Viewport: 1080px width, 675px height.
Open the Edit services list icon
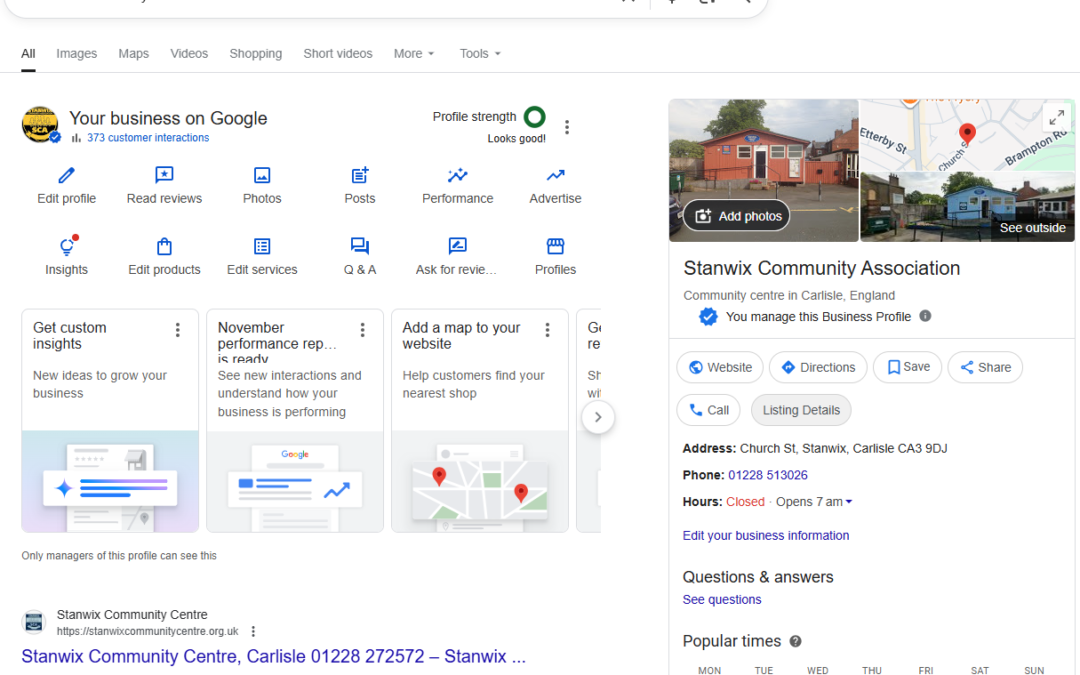(262, 247)
